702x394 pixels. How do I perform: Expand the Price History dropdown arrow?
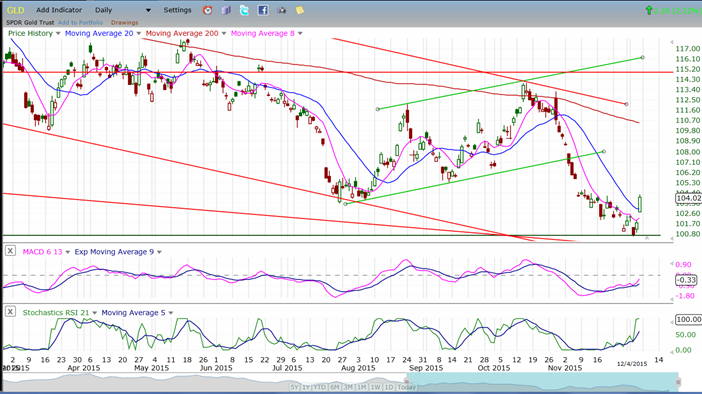[58, 34]
